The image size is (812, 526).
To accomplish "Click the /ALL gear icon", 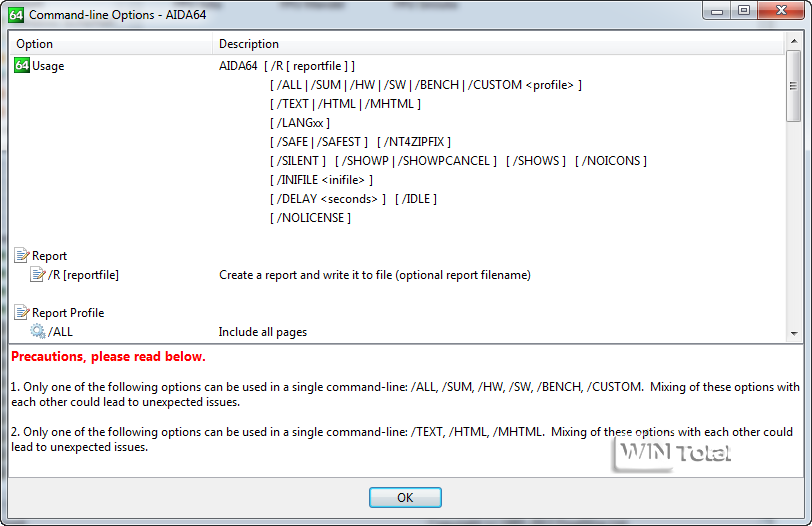I will coord(38,332).
